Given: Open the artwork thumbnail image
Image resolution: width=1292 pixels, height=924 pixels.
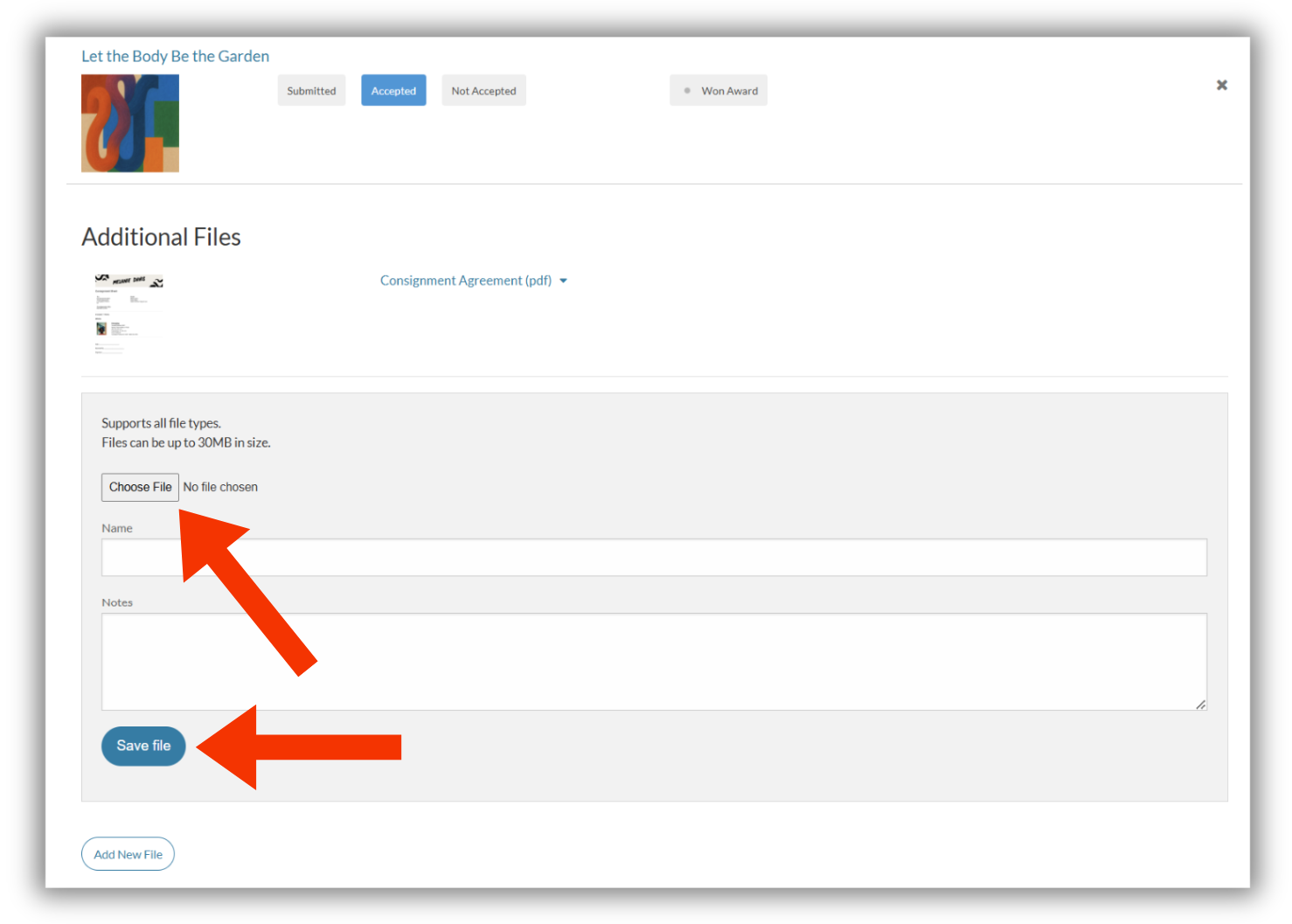Looking at the screenshot, I should 130,123.
